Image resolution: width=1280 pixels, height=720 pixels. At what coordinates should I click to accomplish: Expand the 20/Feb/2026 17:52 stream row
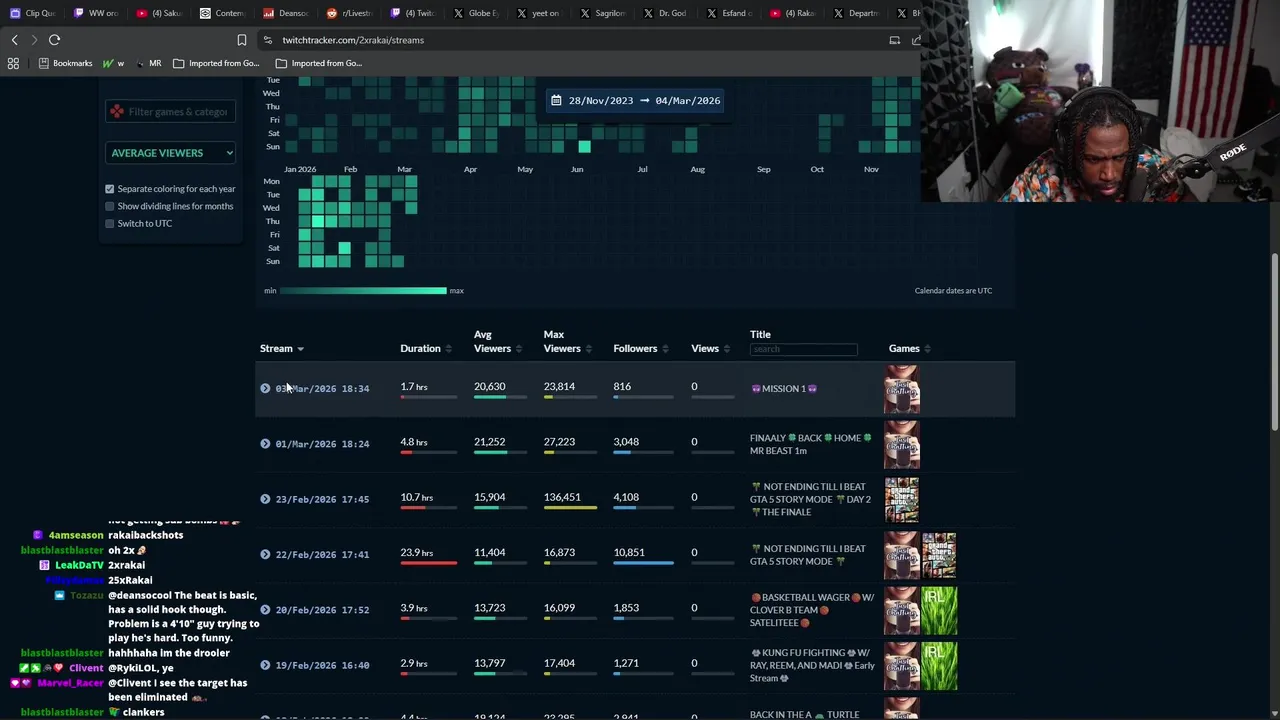click(265, 609)
